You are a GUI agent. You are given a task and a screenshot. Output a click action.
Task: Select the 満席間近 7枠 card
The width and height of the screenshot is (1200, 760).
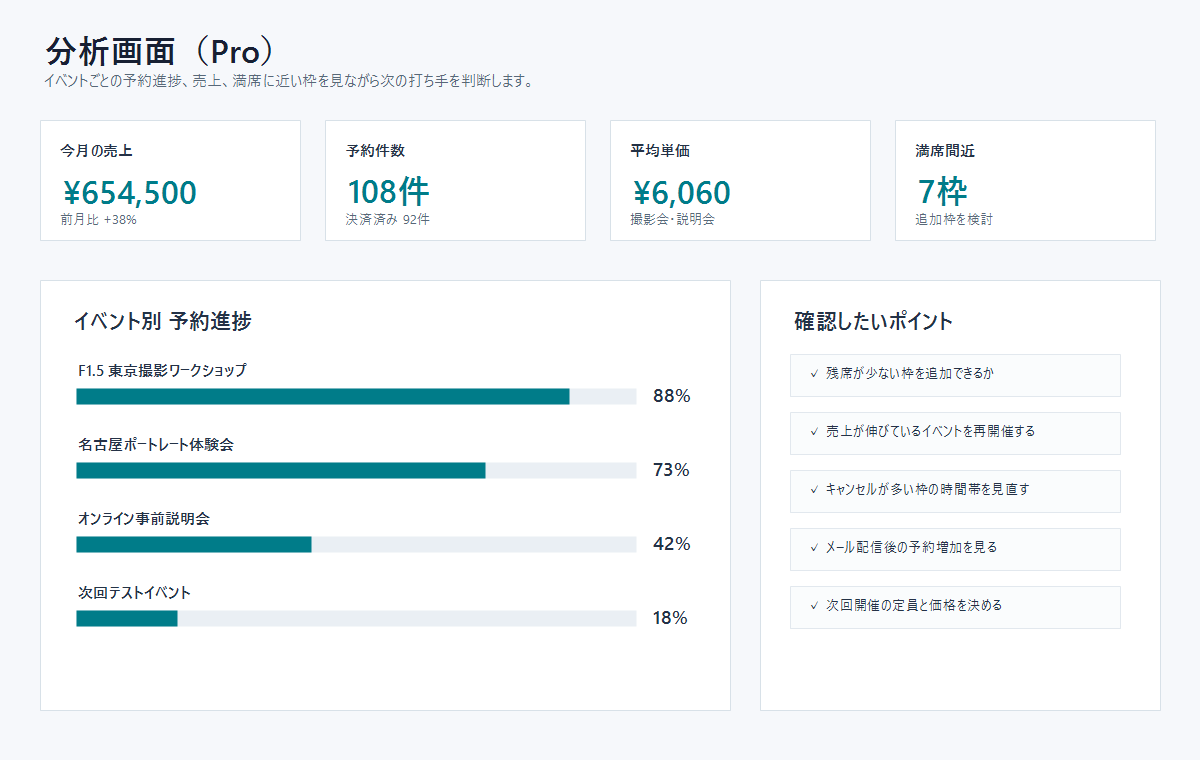pyautogui.click(x=1025, y=181)
